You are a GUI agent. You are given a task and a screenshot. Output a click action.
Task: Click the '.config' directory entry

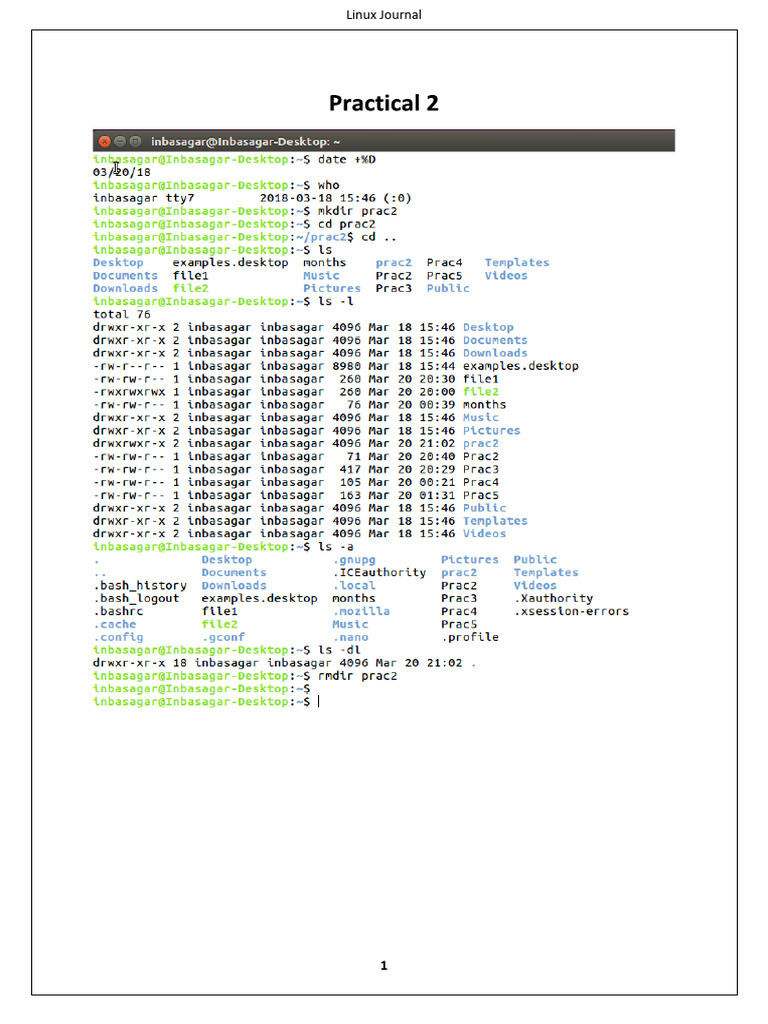click(x=118, y=637)
